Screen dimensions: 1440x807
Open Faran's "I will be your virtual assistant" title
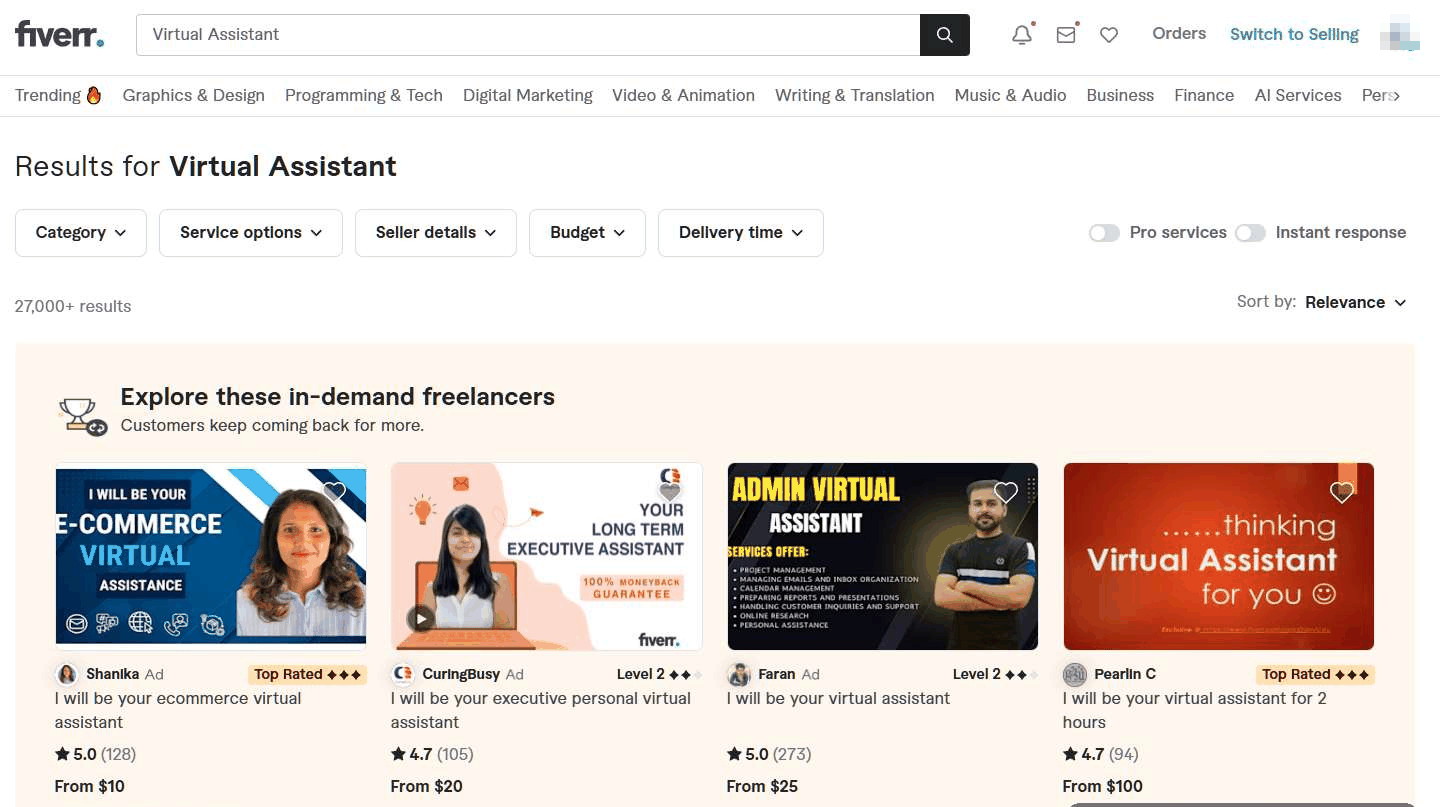point(838,699)
